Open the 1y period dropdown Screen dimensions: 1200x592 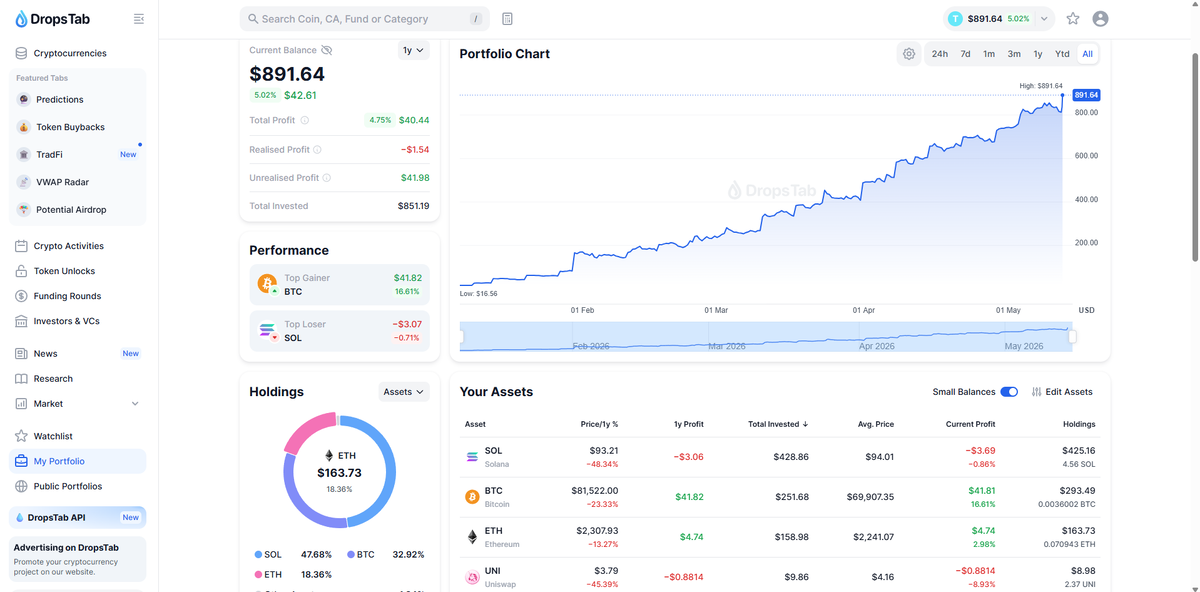(413, 50)
